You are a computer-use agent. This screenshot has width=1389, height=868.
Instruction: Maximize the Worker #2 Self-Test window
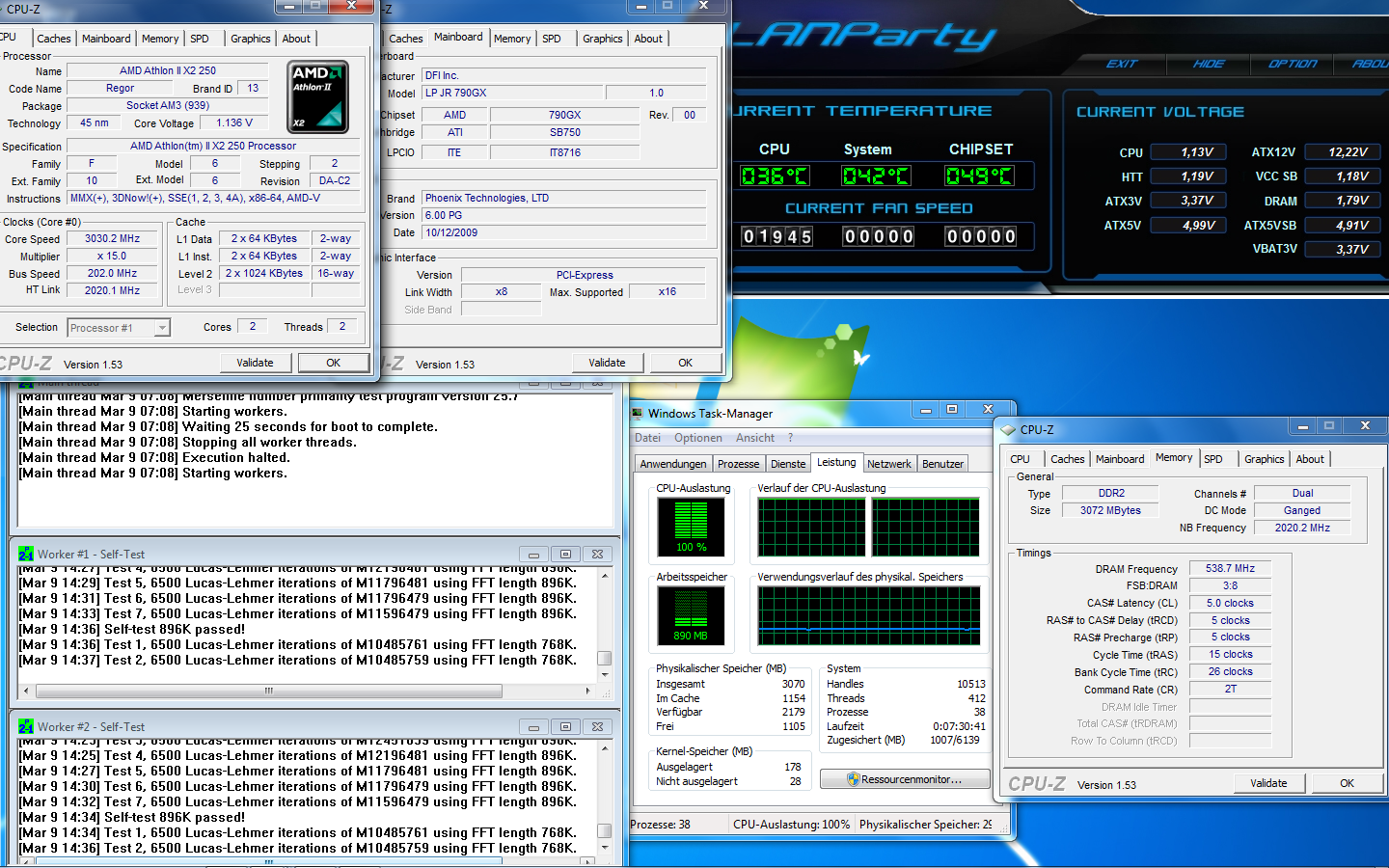click(x=565, y=726)
